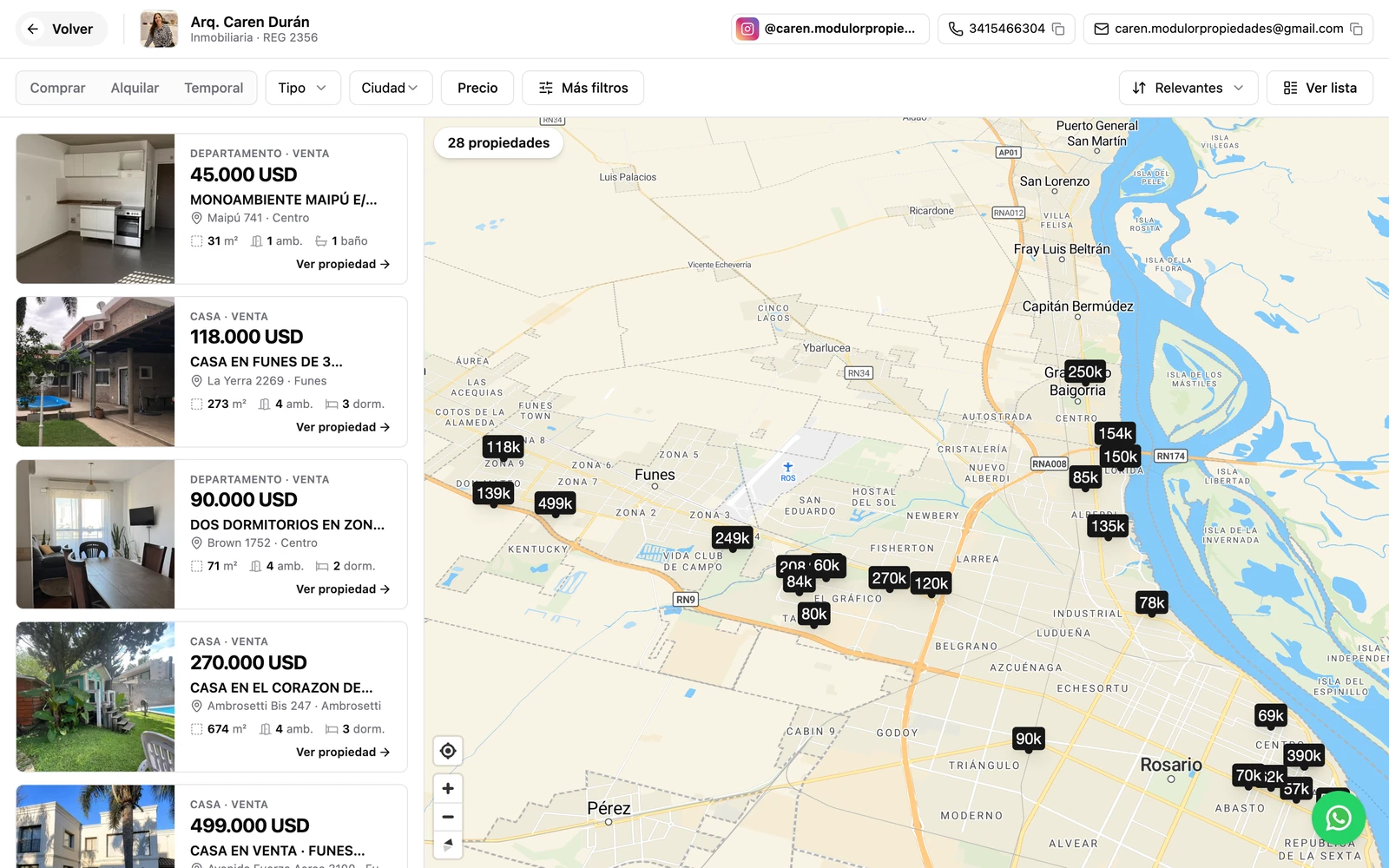Switch to the Comprar tab
The image size is (1389, 868).
pyautogui.click(x=57, y=88)
